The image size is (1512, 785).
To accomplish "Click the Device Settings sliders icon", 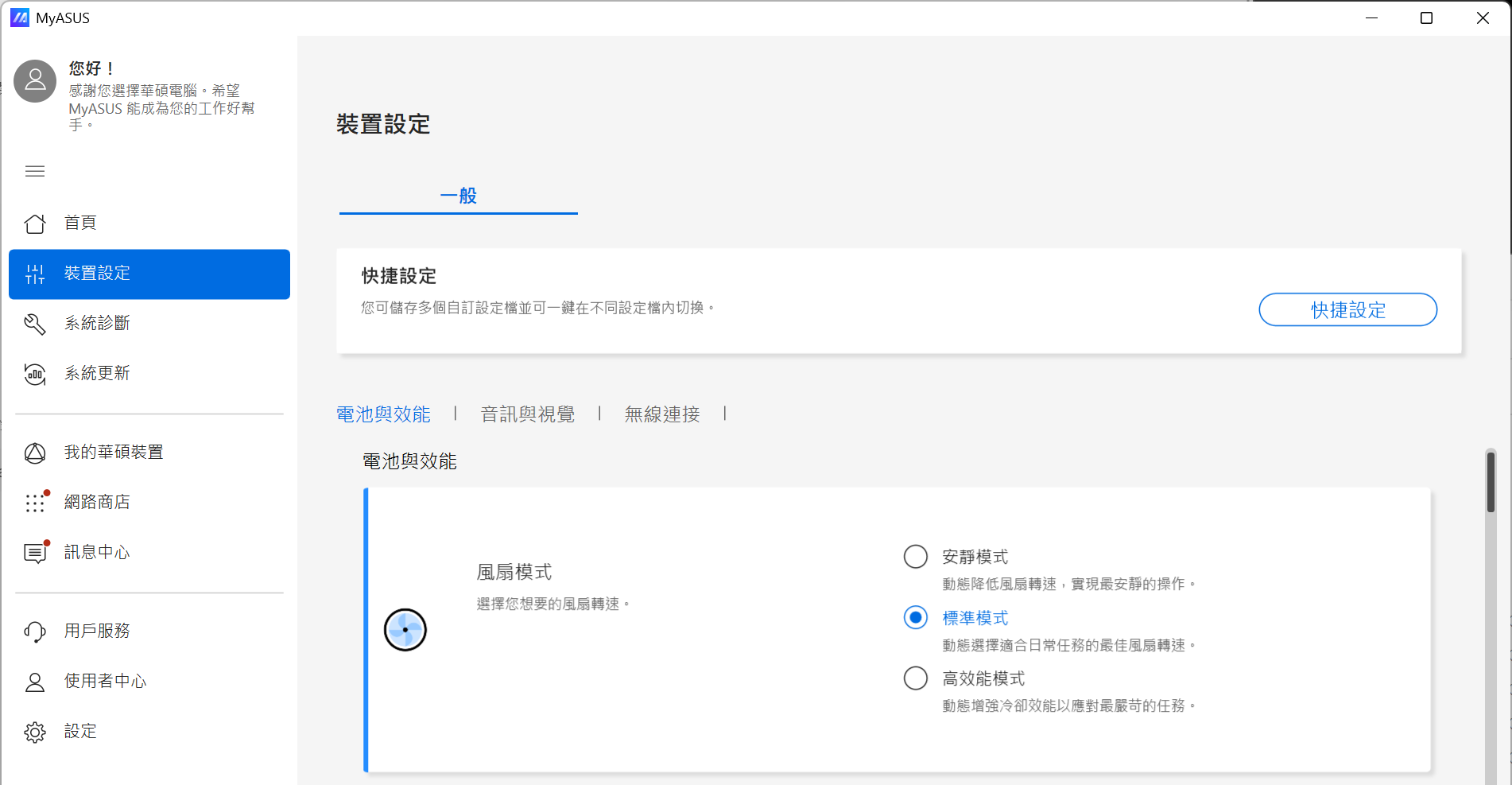I will (x=35, y=274).
